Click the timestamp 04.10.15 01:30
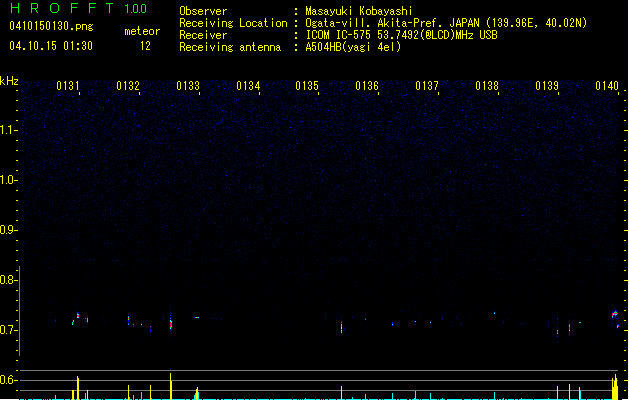Image resolution: width=629 pixels, height=400 pixels. pos(51,46)
